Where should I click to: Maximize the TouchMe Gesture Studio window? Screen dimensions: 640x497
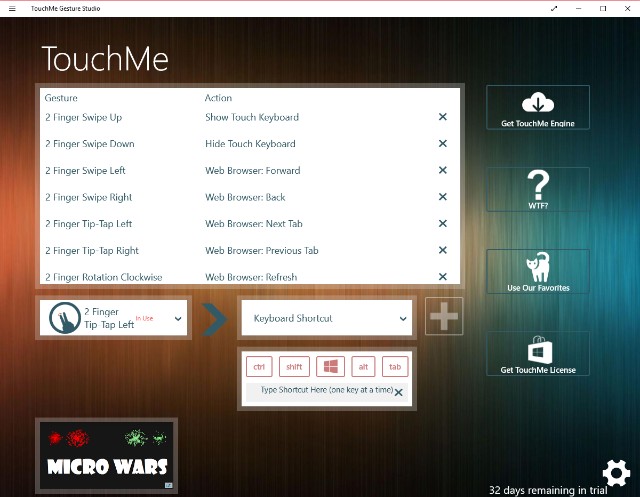click(603, 9)
